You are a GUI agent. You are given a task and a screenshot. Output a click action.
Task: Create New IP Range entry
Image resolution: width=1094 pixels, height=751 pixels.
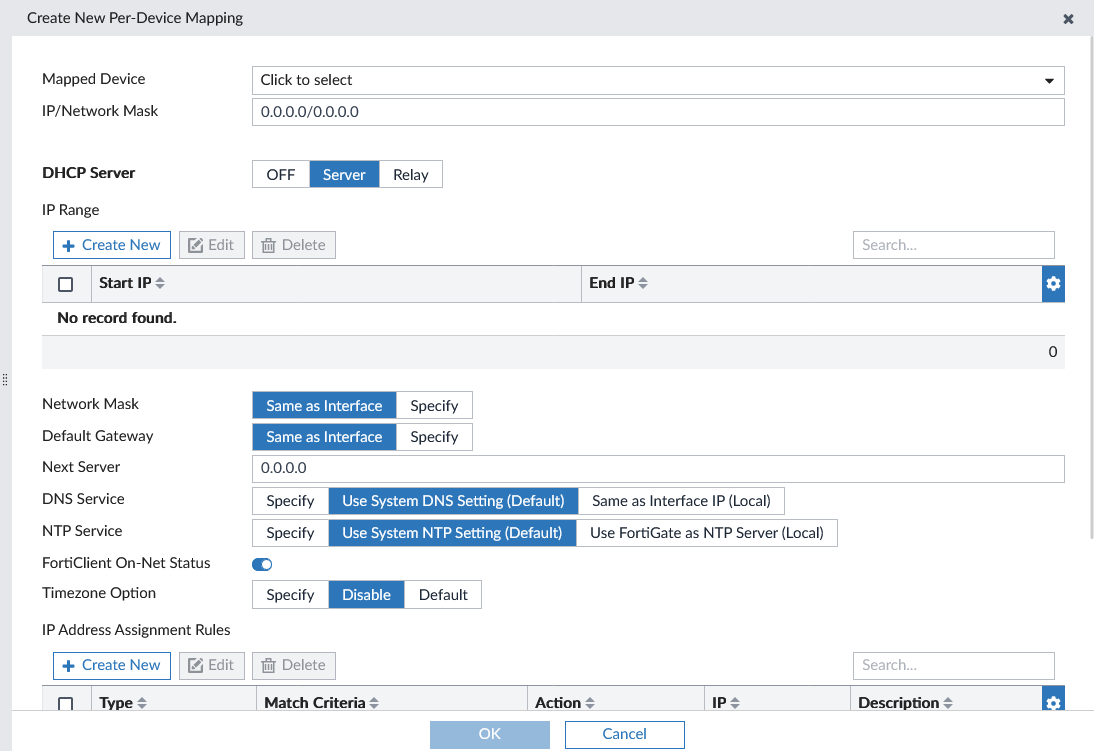(x=111, y=245)
